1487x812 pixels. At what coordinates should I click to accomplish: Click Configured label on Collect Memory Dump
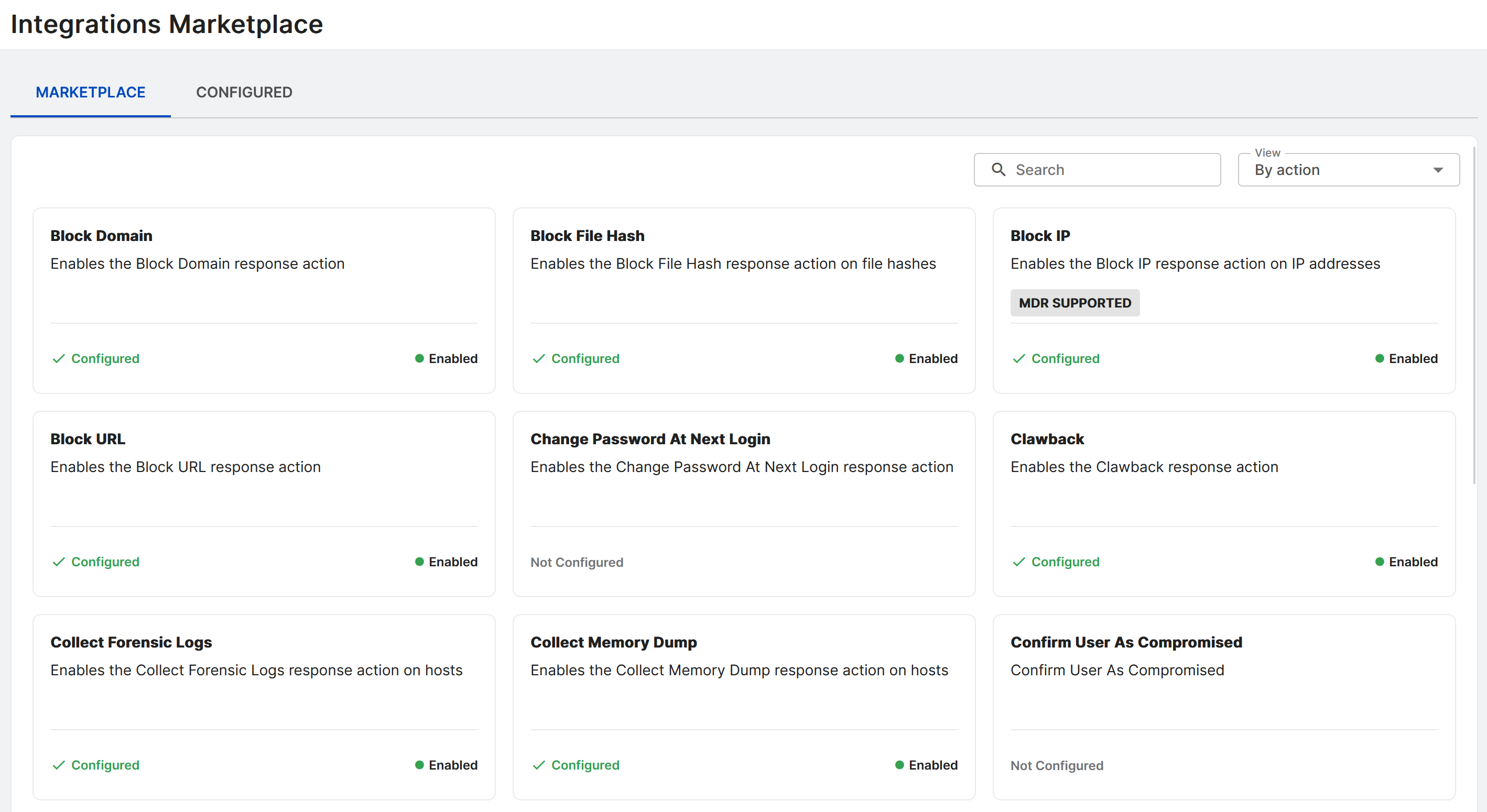click(x=585, y=765)
